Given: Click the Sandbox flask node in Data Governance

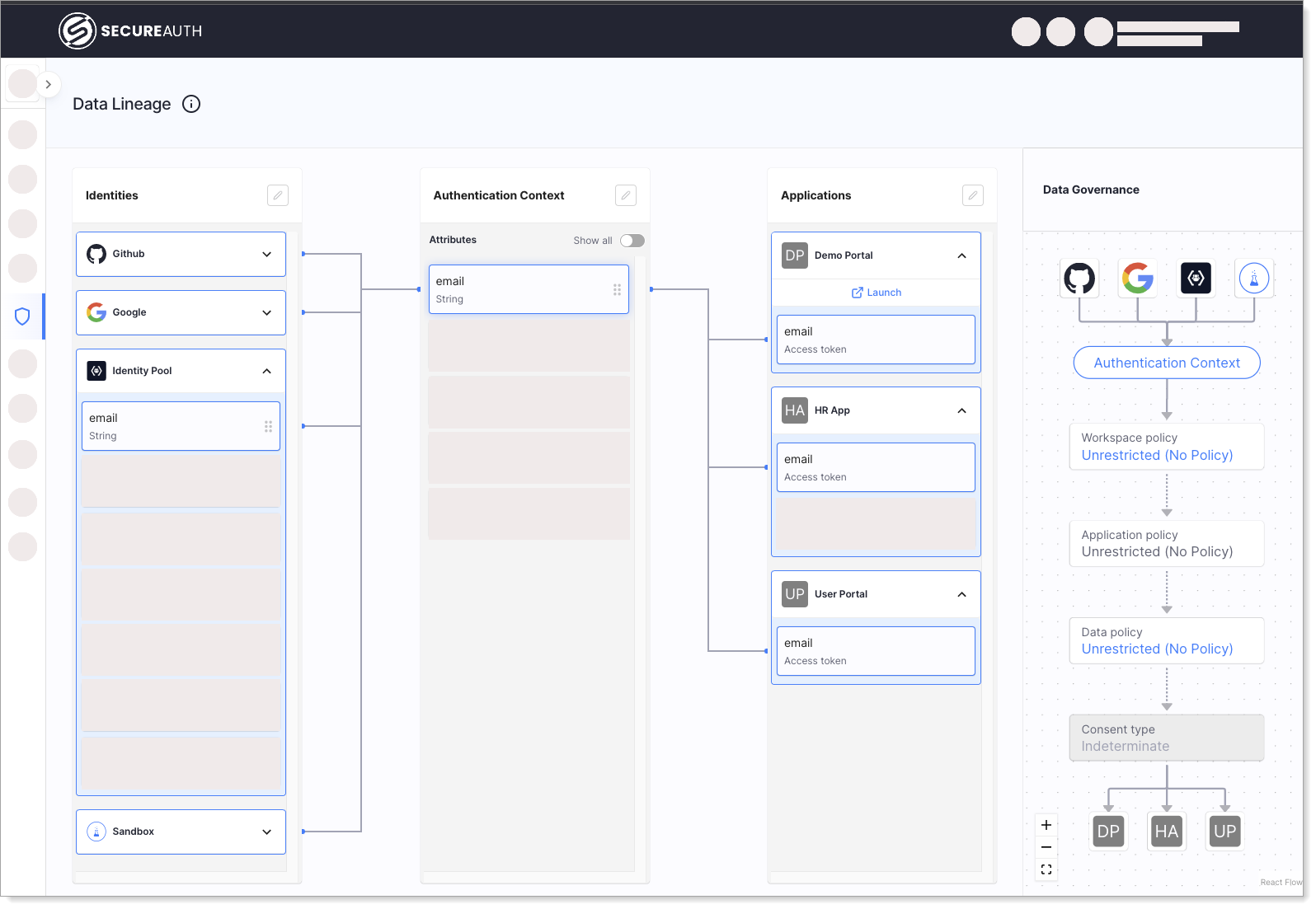Looking at the screenshot, I should [x=1254, y=279].
